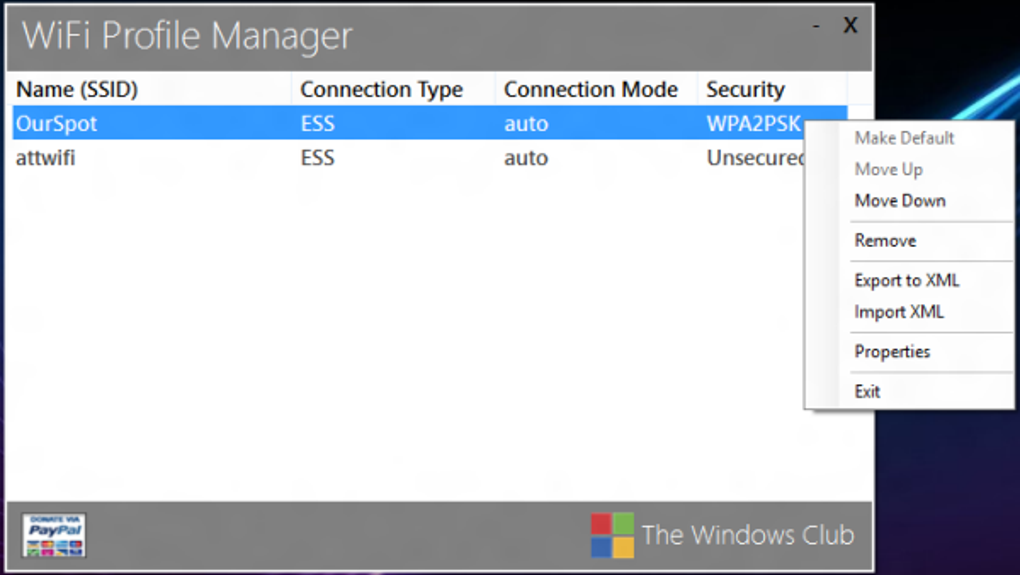The height and width of the screenshot is (575, 1020).
Task: Click the PayPal donate icon
Action: tap(54, 535)
